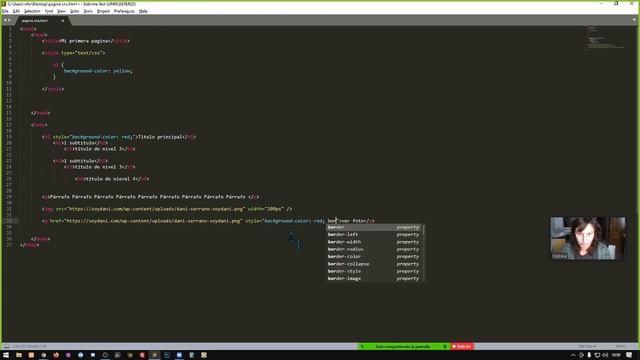Choose 'border-style' autocomplete suggestion

[374, 271]
